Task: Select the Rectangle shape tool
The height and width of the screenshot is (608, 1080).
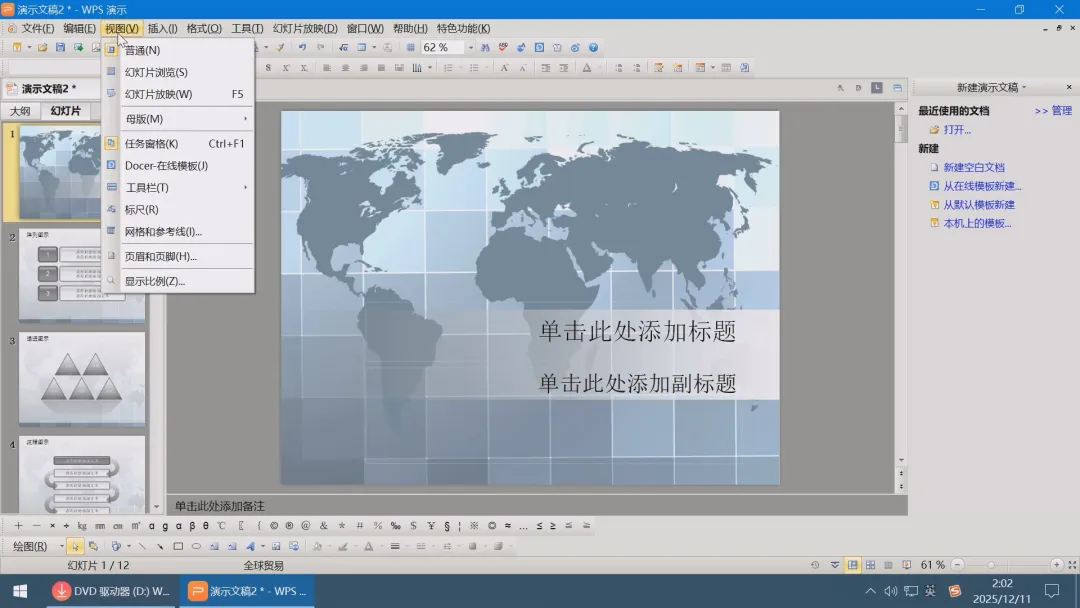Action: tap(178, 546)
